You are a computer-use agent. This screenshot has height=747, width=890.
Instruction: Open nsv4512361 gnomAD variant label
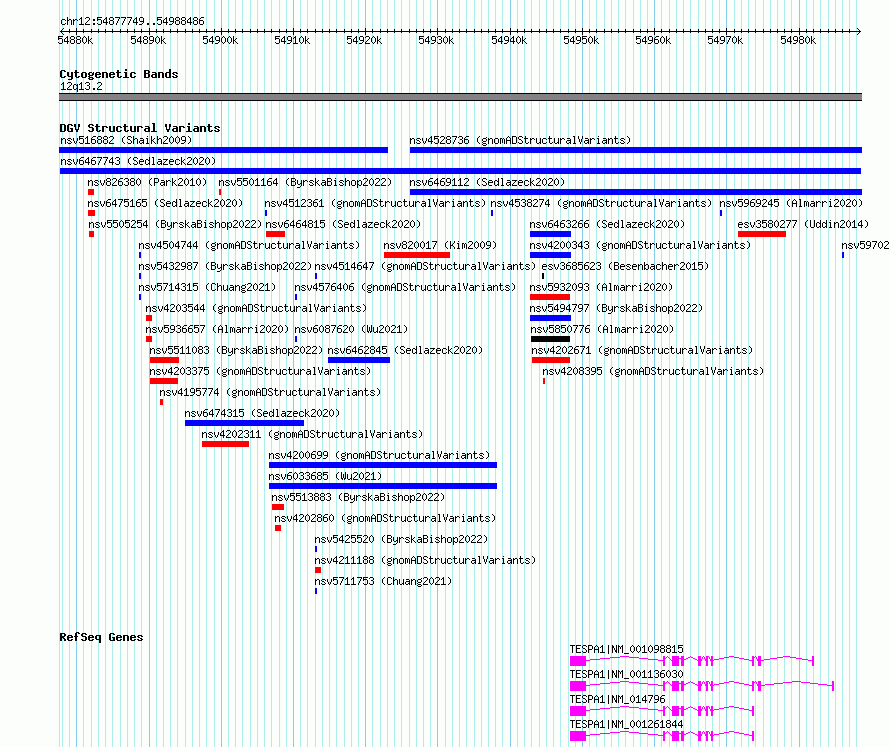tap(375, 203)
